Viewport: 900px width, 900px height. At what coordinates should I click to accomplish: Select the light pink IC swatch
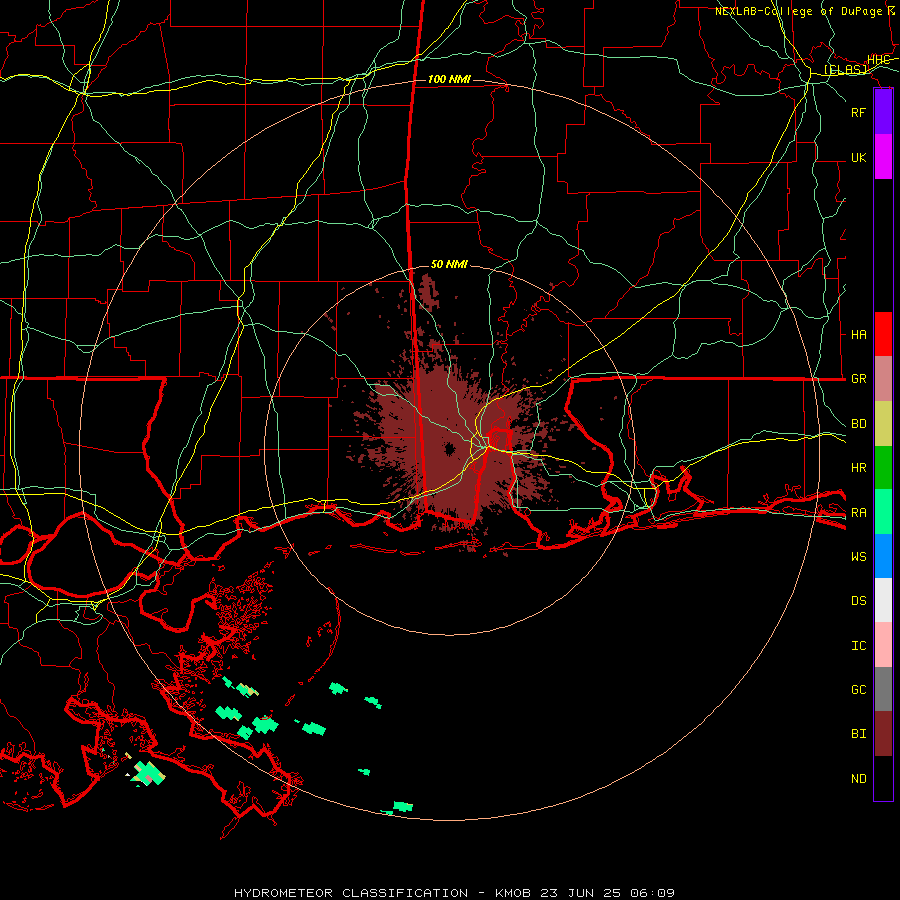pyautogui.click(x=883, y=645)
